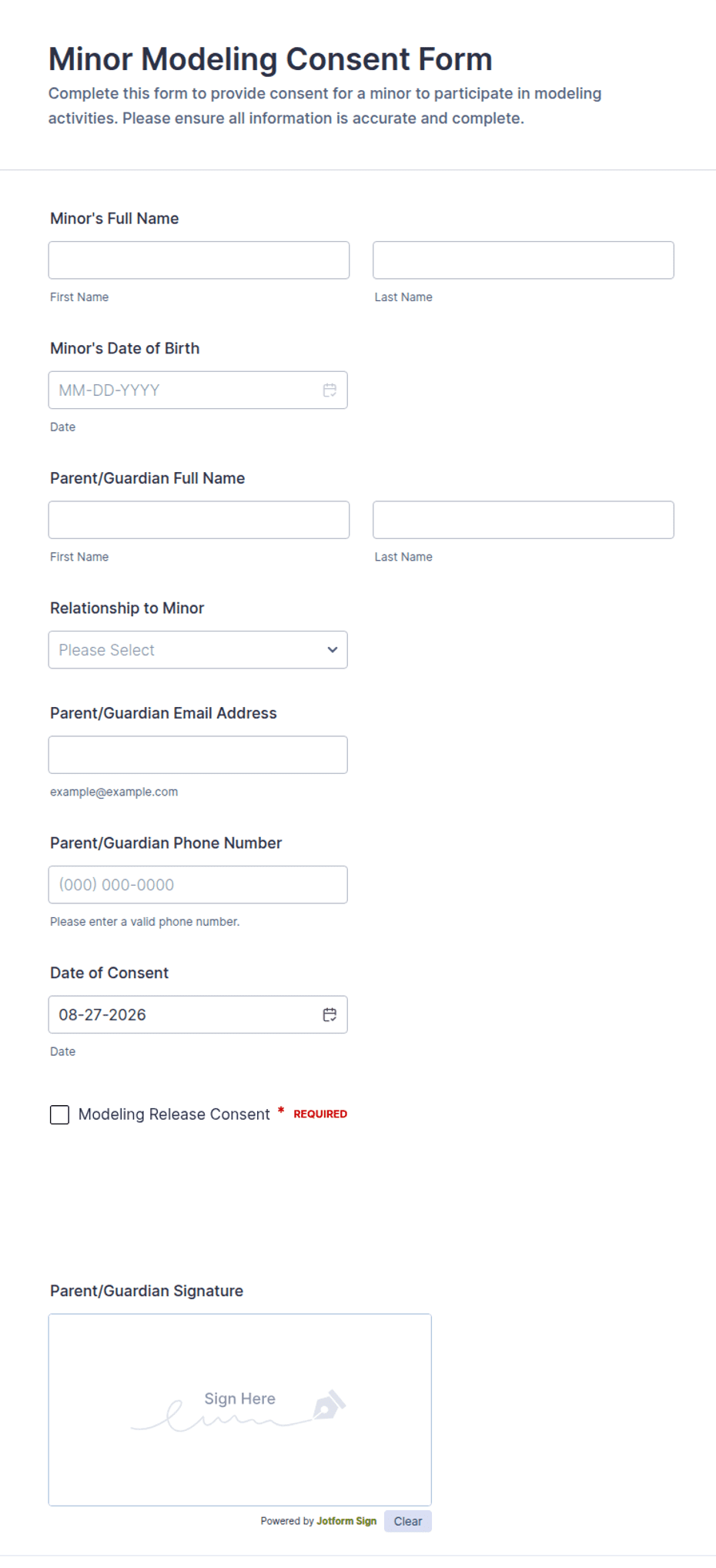Click the Parent/Guardian Phone Number field

click(198, 885)
